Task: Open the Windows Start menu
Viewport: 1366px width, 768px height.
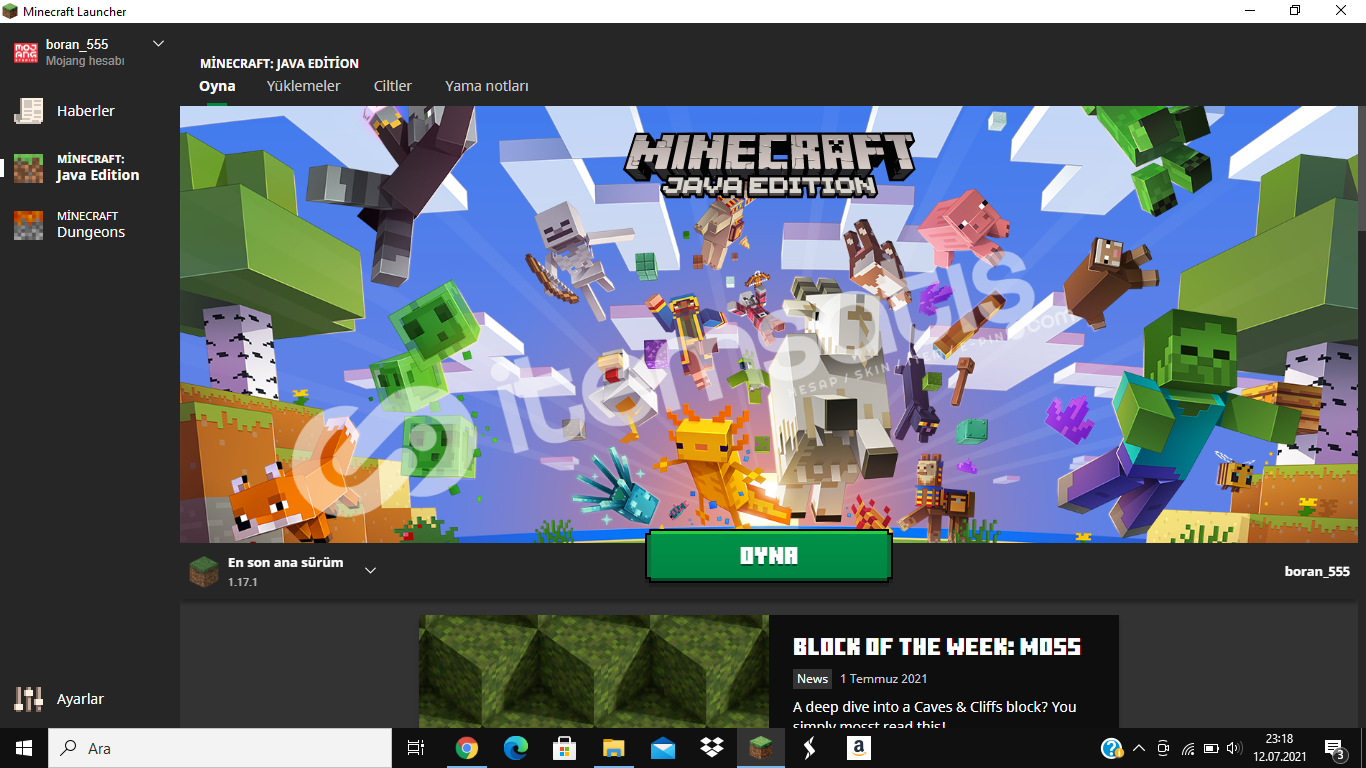Action: [x=23, y=748]
